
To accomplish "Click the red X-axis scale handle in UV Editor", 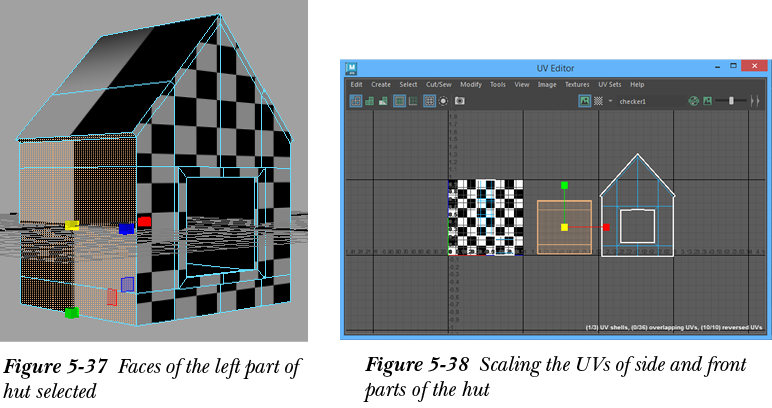I will (x=606, y=227).
